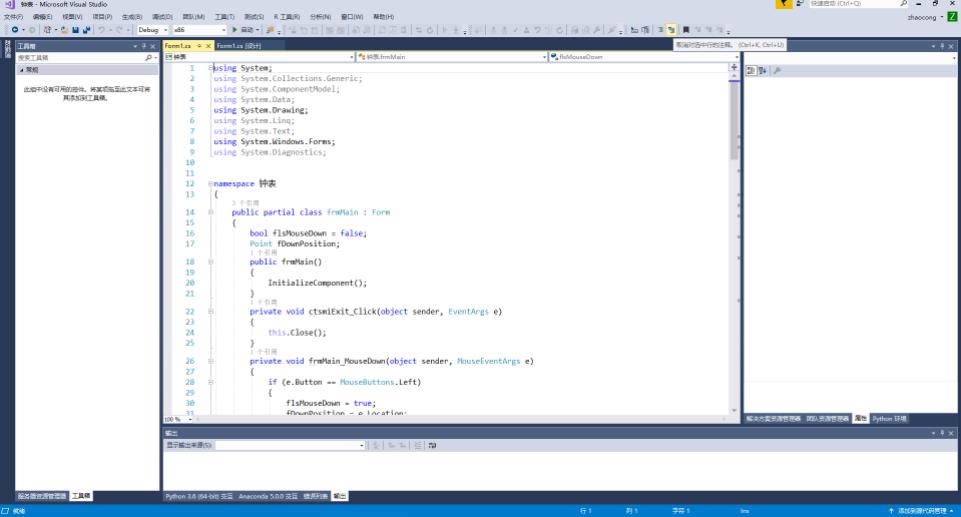961x517 pixels.
Task: Click the Navigate Backward toolbar icon
Action: pyautogui.click(x=14, y=30)
